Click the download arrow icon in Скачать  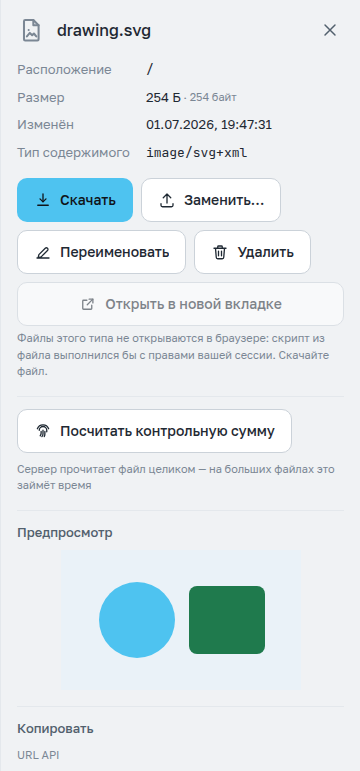pyautogui.click(x=43, y=200)
